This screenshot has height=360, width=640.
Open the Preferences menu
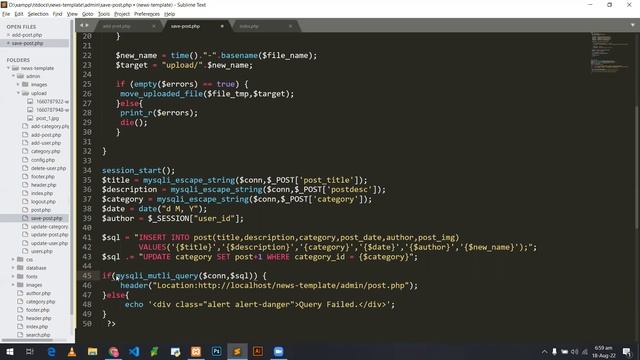pos(147,14)
